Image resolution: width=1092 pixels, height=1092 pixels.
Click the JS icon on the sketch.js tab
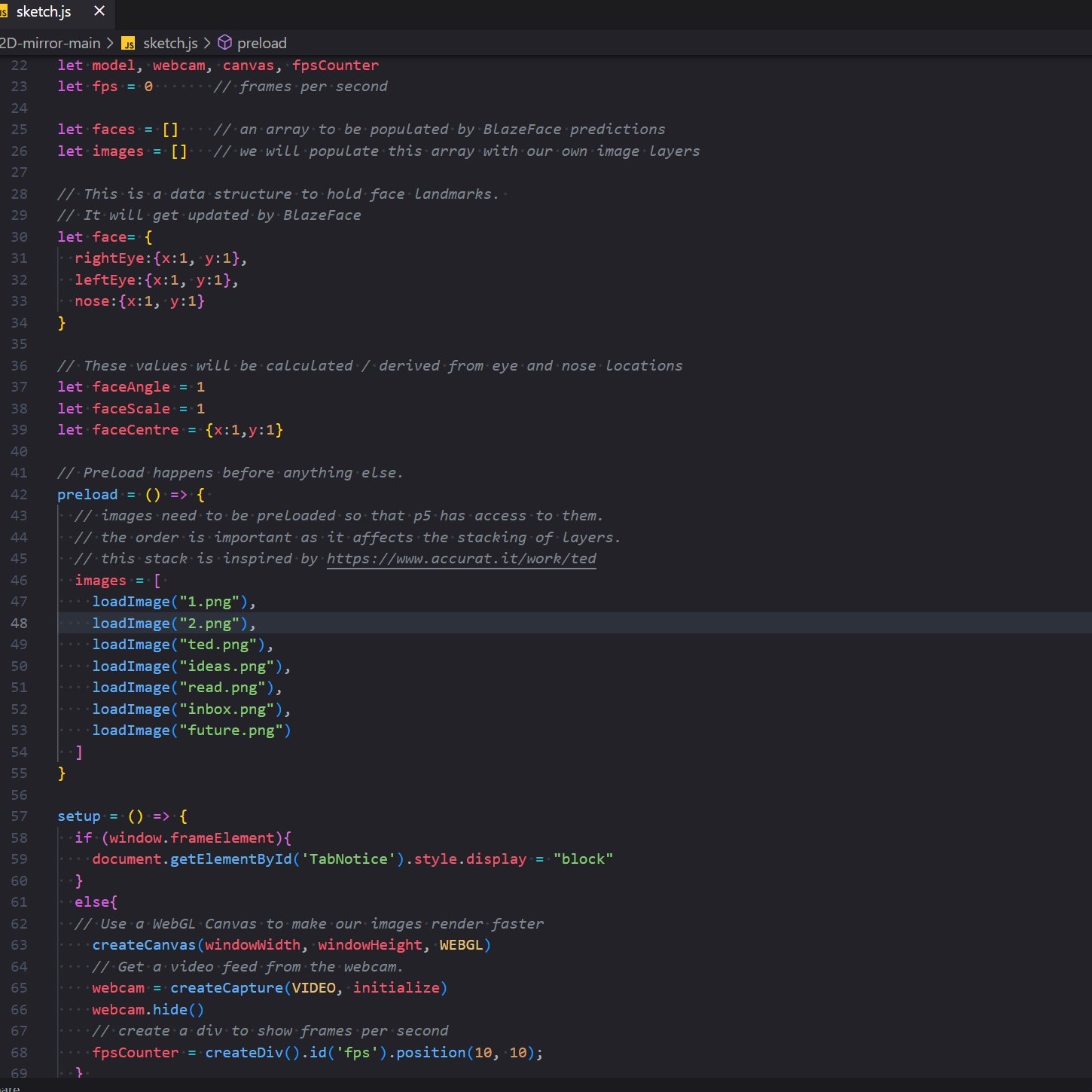(3, 12)
